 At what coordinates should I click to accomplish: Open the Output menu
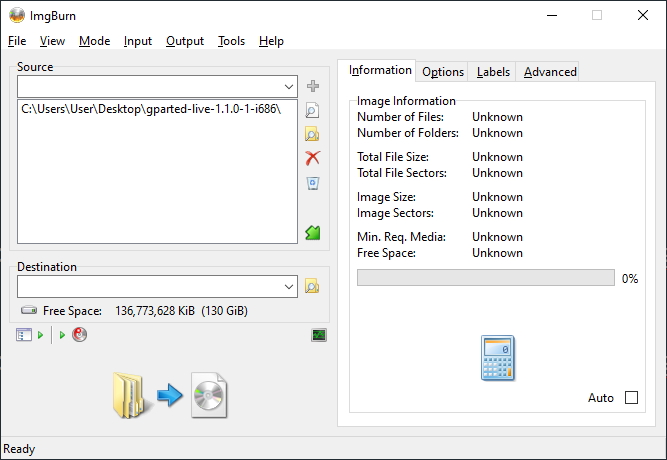pos(185,41)
